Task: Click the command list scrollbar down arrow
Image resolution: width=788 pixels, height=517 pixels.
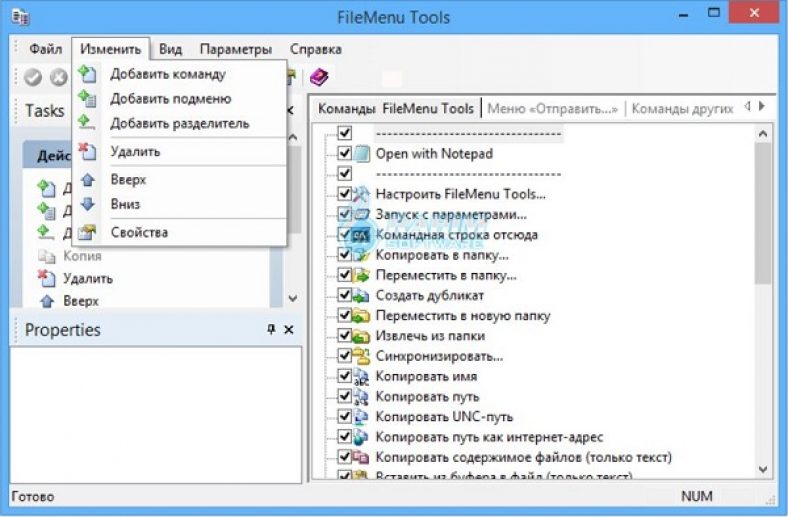Action: tap(763, 469)
